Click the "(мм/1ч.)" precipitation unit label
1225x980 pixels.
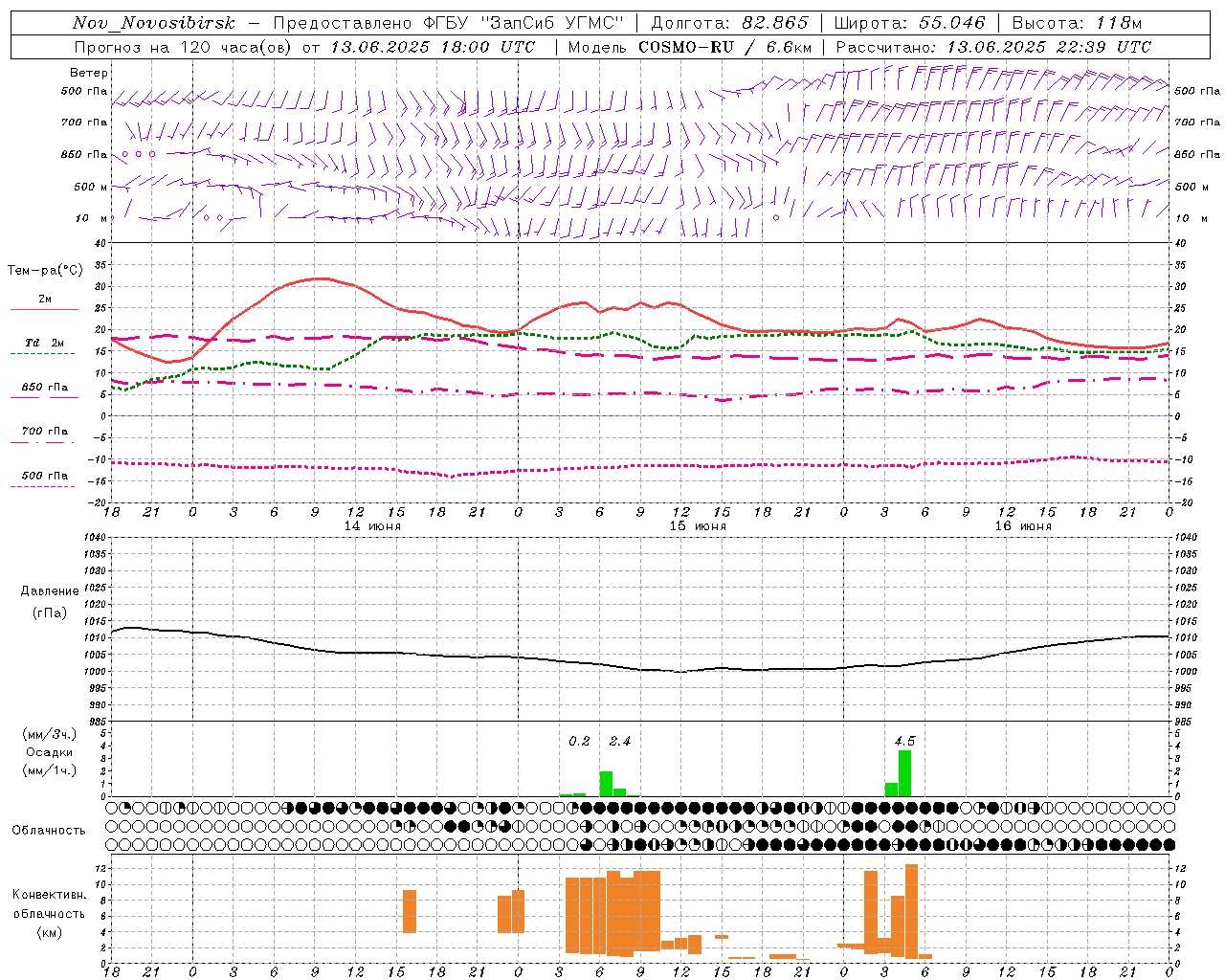(50, 770)
